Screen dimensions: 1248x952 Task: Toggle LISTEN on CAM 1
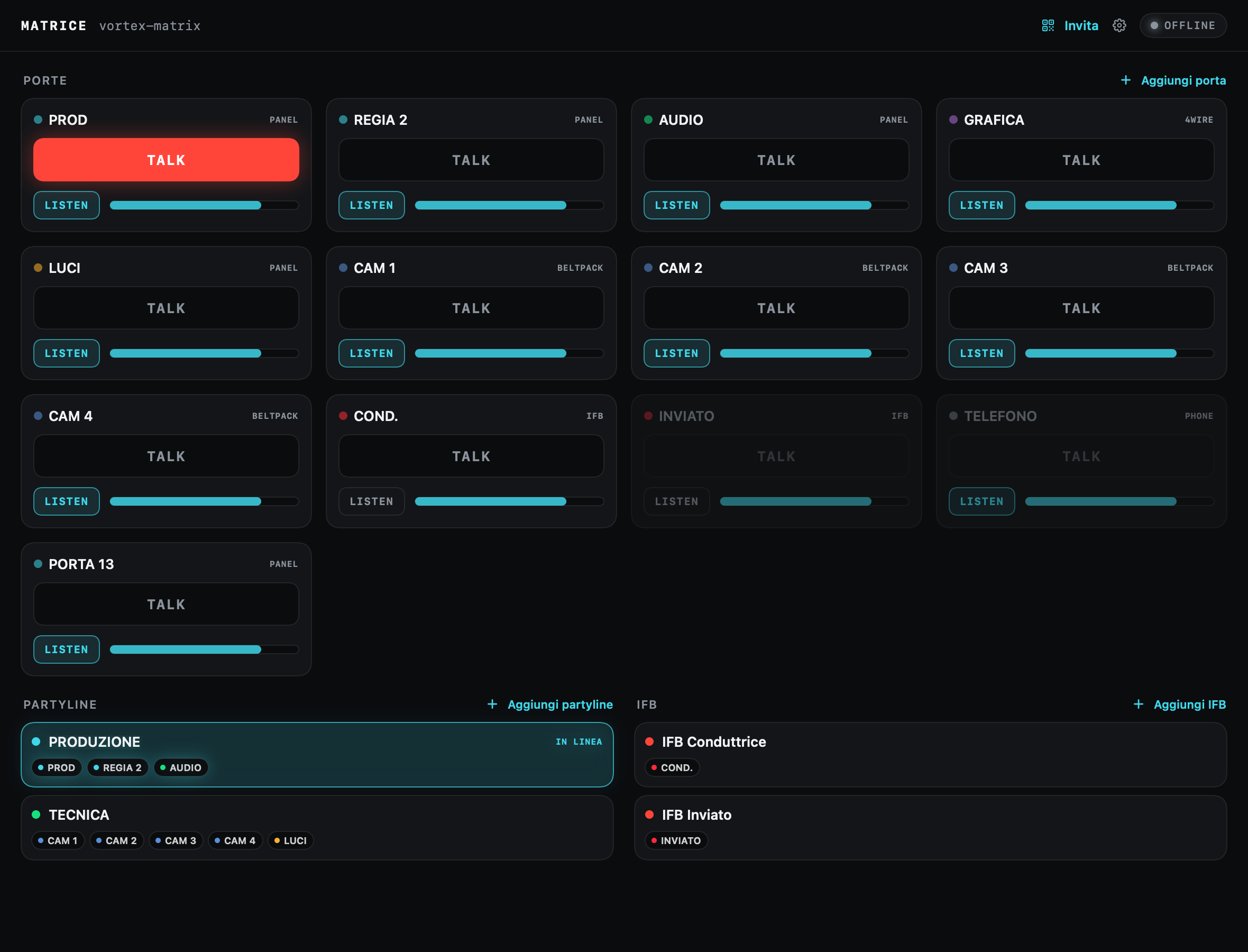[x=372, y=353]
